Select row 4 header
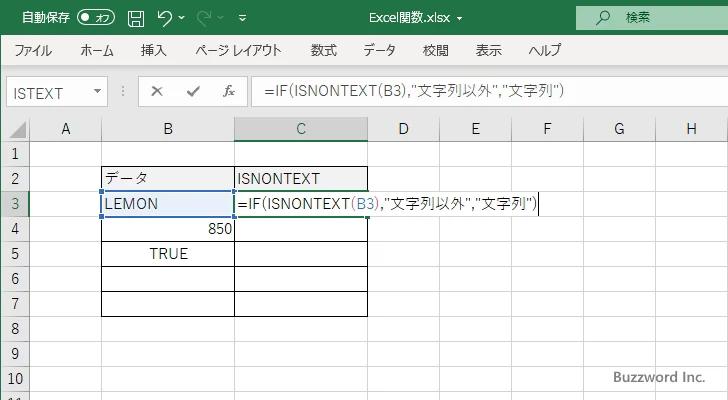 coord(15,229)
